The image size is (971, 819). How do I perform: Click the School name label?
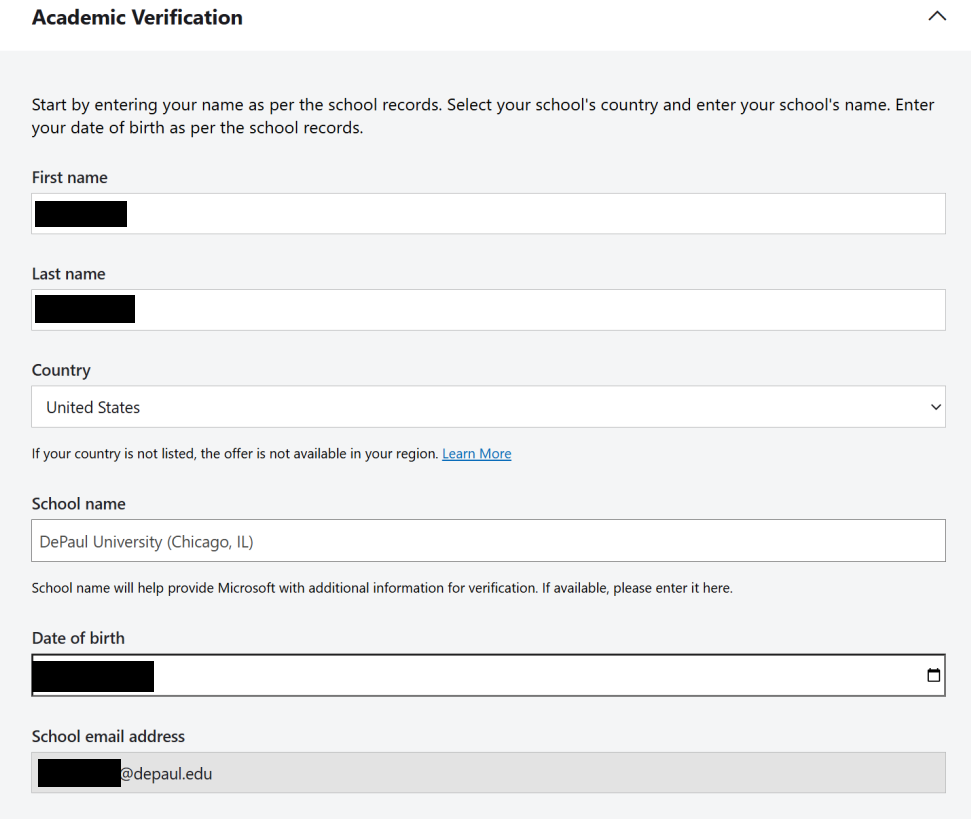point(79,504)
